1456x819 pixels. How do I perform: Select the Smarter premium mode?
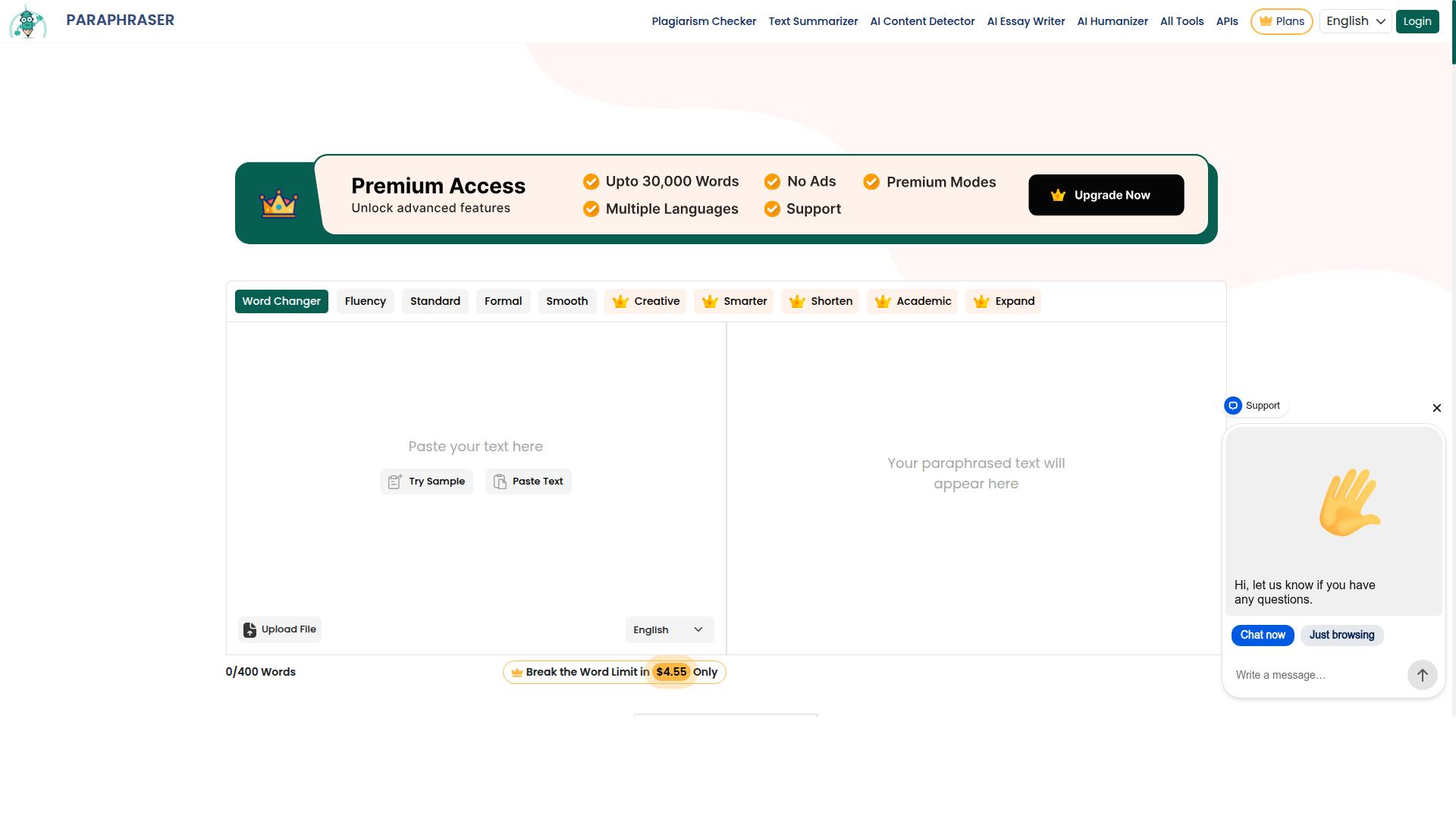[734, 301]
